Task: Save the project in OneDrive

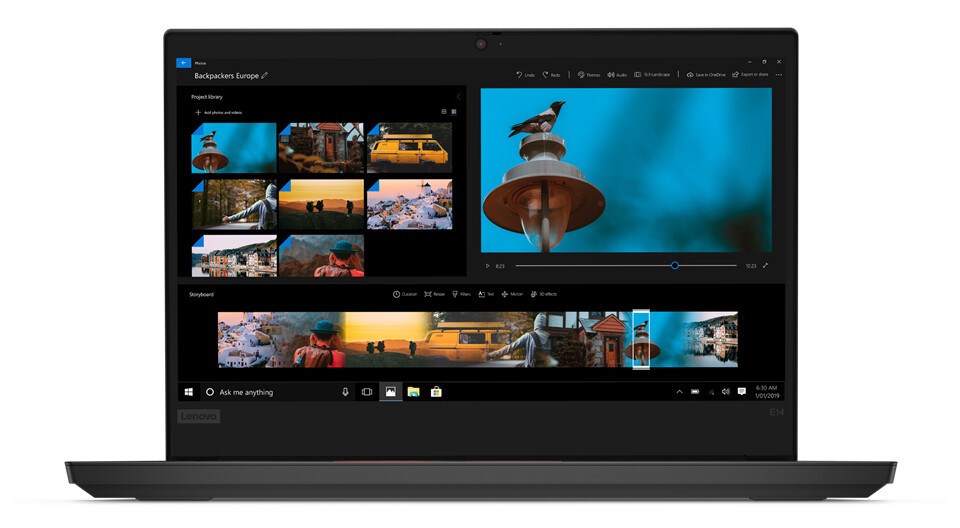Action: [706, 75]
